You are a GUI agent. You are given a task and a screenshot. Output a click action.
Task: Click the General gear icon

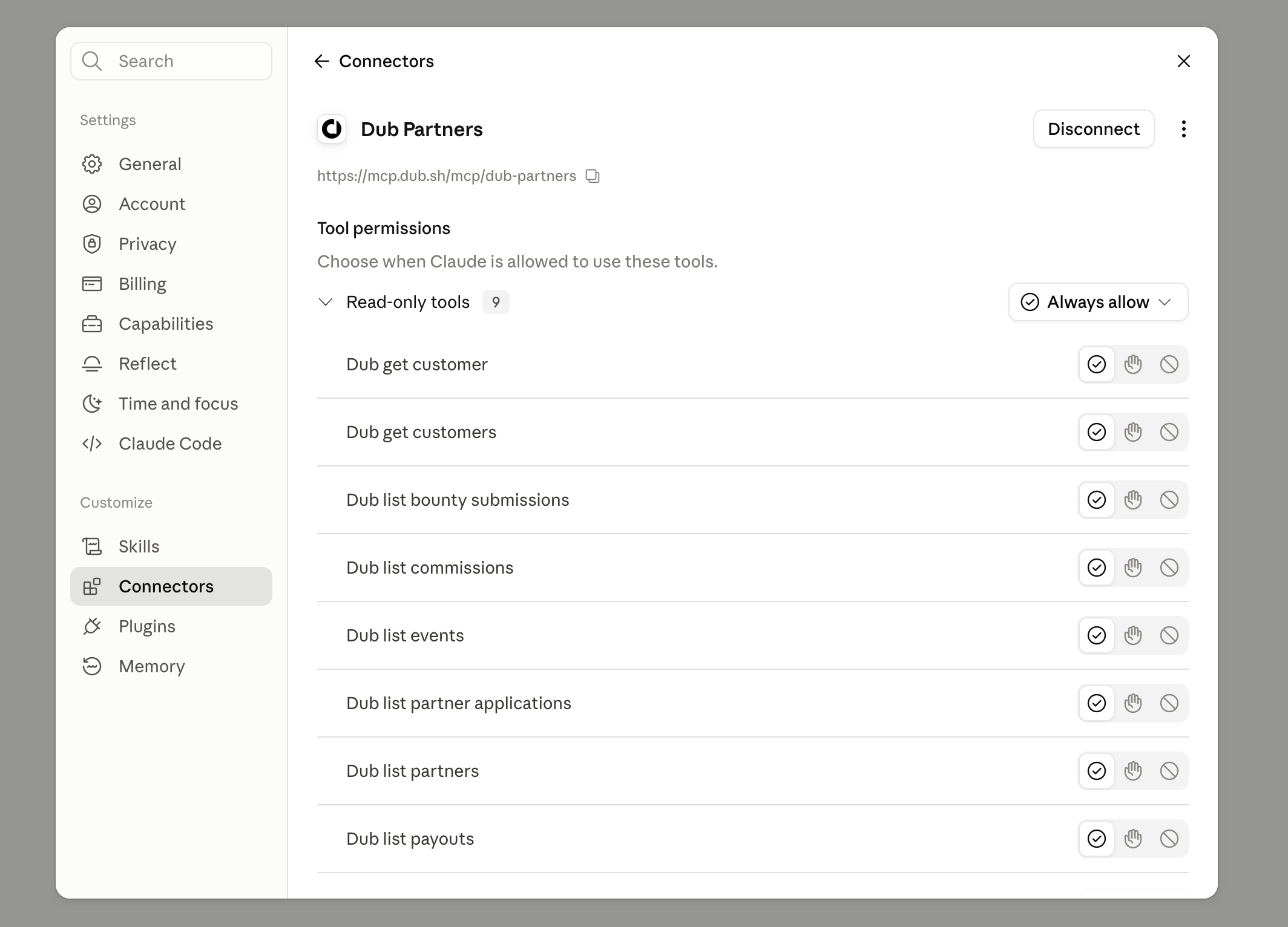(x=92, y=164)
